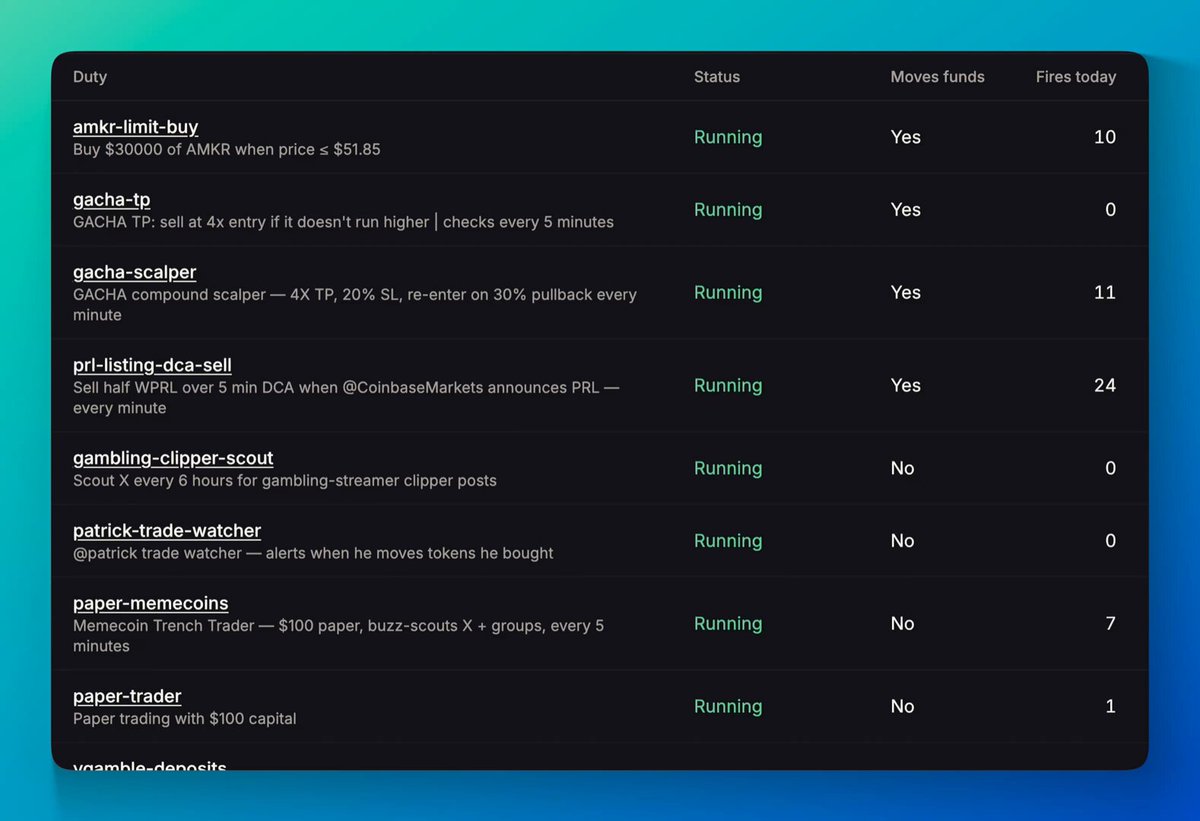Click Running status in the prl-listing-dca-sell row
This screenshot has height=821, width=1200.
[x=728, y=386]
